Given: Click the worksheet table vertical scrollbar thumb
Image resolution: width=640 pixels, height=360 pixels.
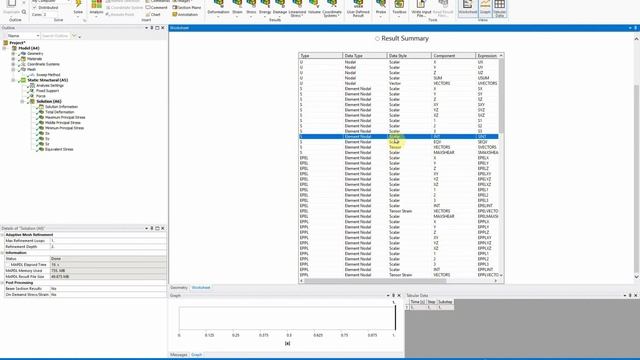Looking at the screenshot, I should 501,97.
